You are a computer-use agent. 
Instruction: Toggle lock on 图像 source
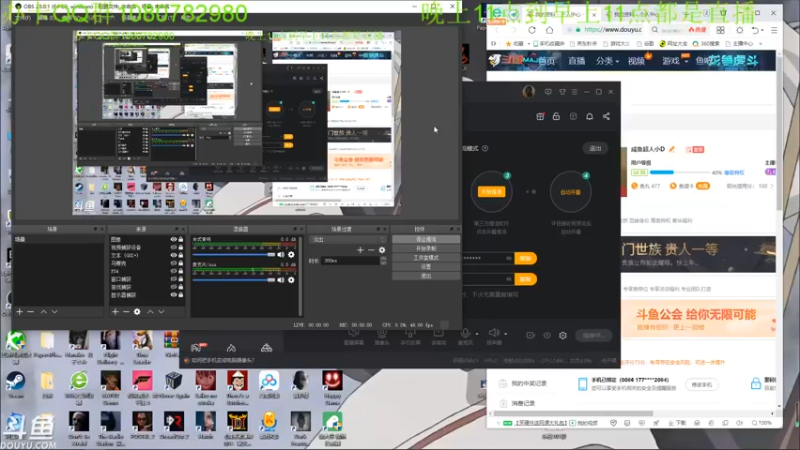[181, 239]
